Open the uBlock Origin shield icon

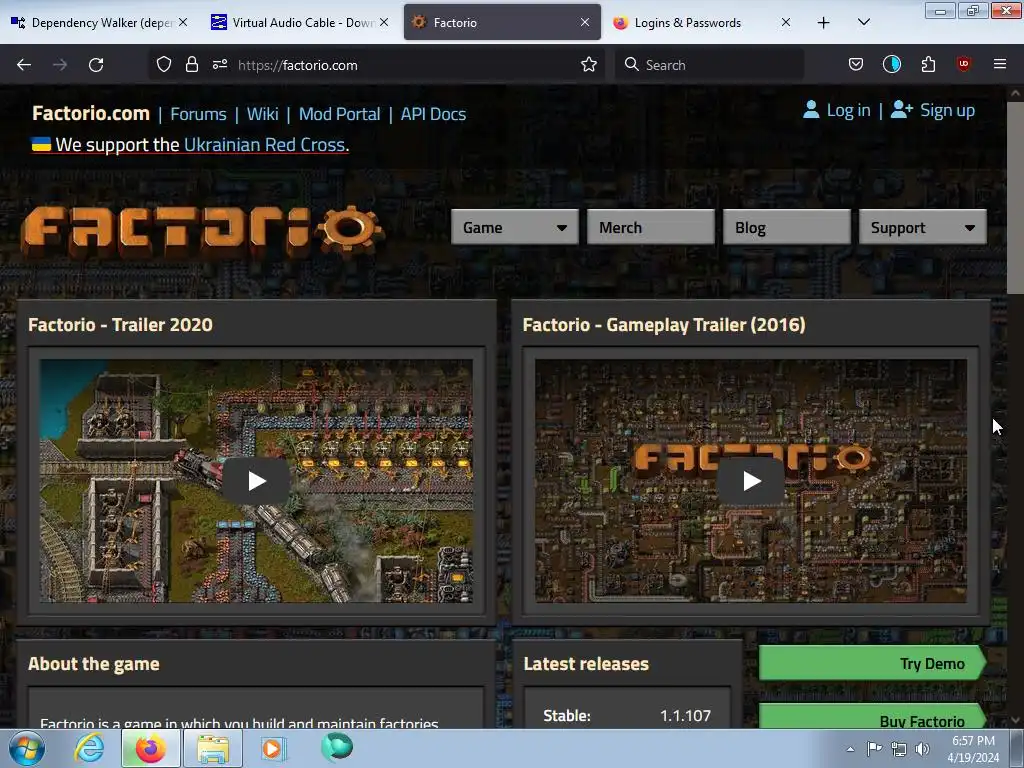[963, 65]
